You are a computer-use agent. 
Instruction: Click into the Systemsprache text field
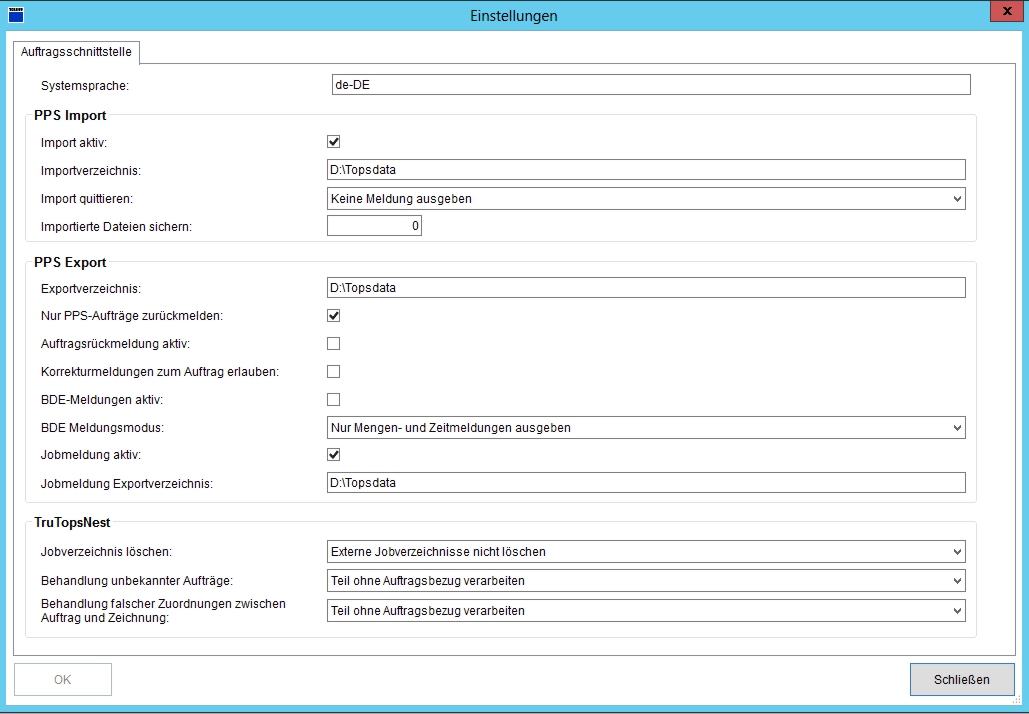[x=650, y=85]
